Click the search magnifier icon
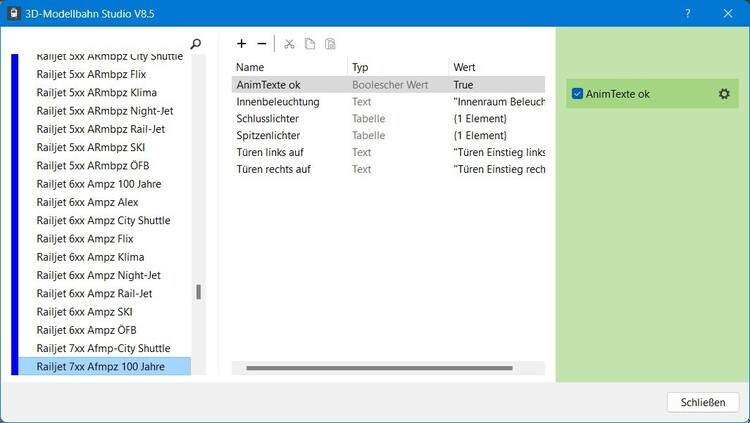This screenshot has width=750, height=423. [196, 44]
